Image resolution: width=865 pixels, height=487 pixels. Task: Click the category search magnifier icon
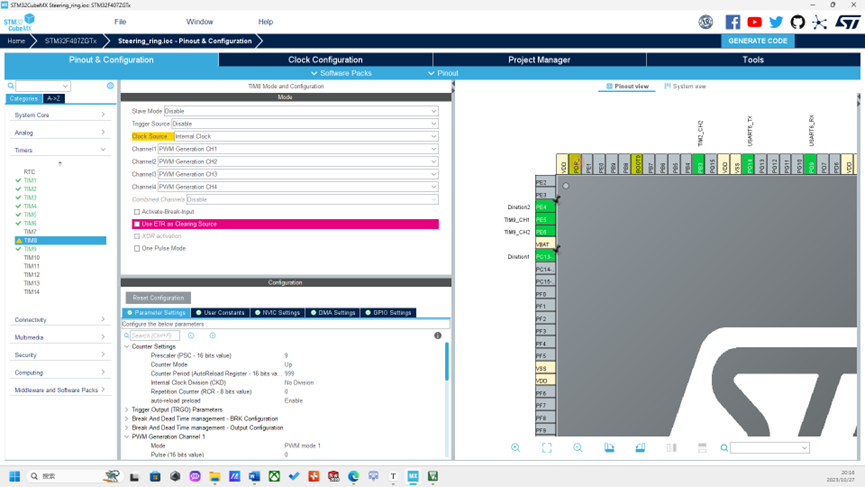pos(10,85)
